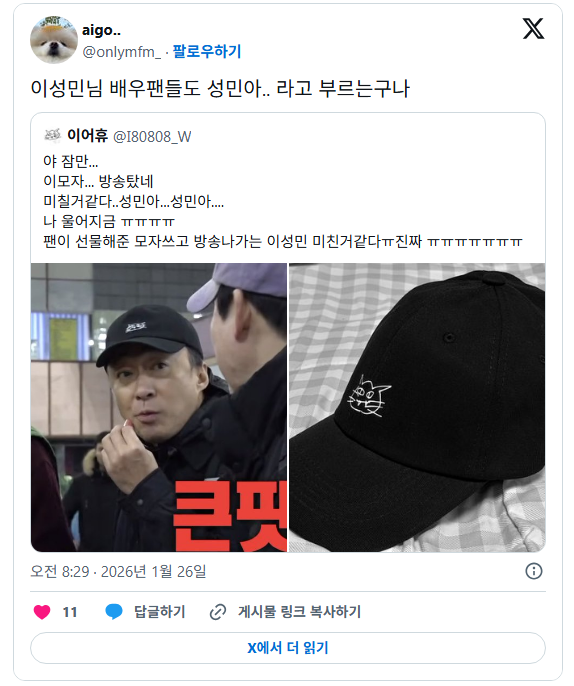Click the X에서 더 읽기 button
The width and height of the screenshot is (574, 686).
pyautogui.click(x=288, y=648)
